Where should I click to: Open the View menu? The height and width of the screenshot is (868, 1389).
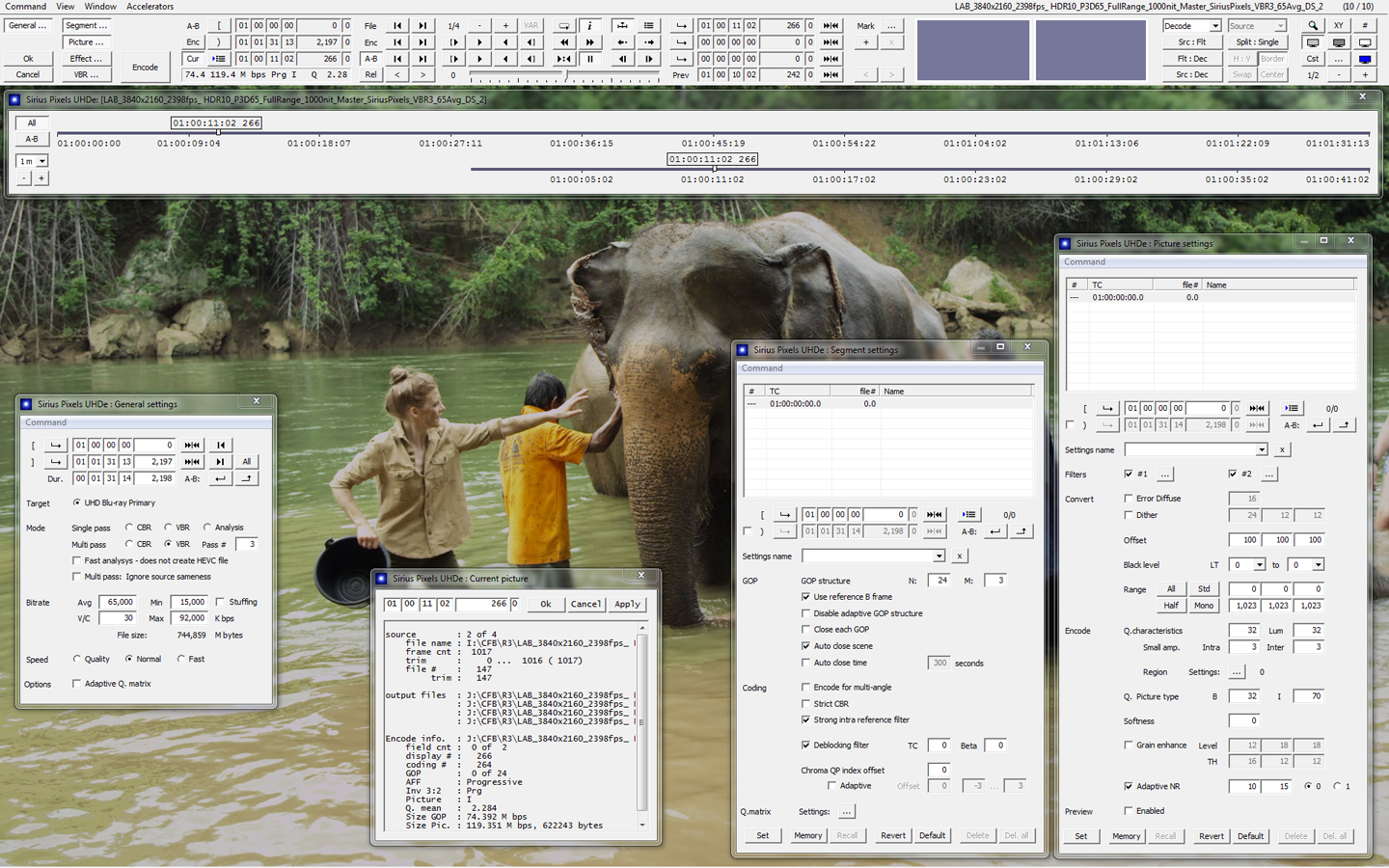[x=65, y=6]
